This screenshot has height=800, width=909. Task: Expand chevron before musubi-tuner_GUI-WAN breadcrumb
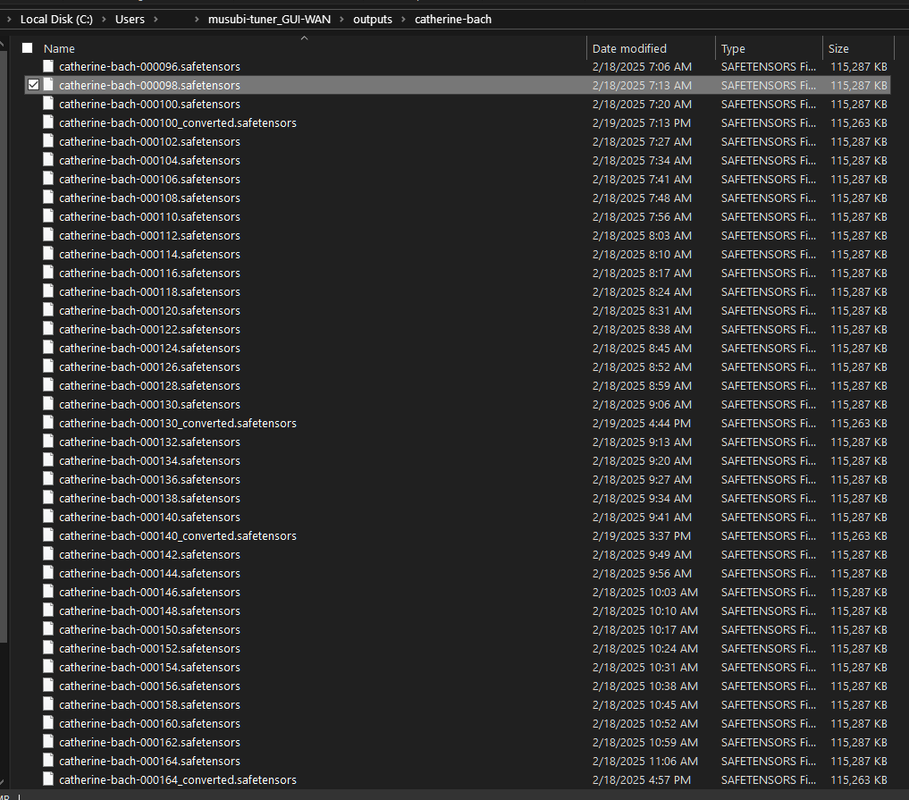pyautogui.click(x=197, y=19)
